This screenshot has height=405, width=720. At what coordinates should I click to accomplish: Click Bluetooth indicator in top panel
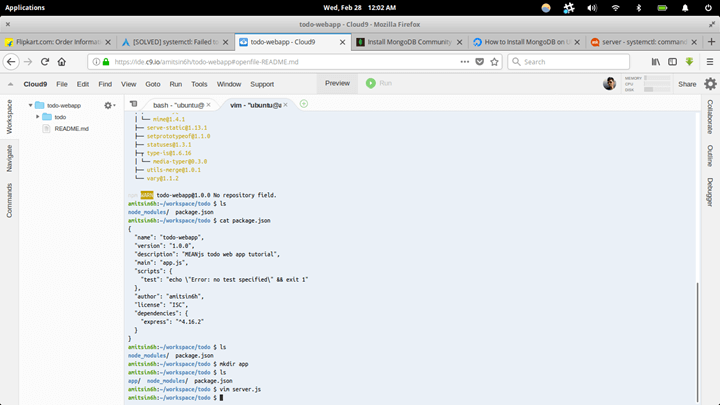pos(638,8)
